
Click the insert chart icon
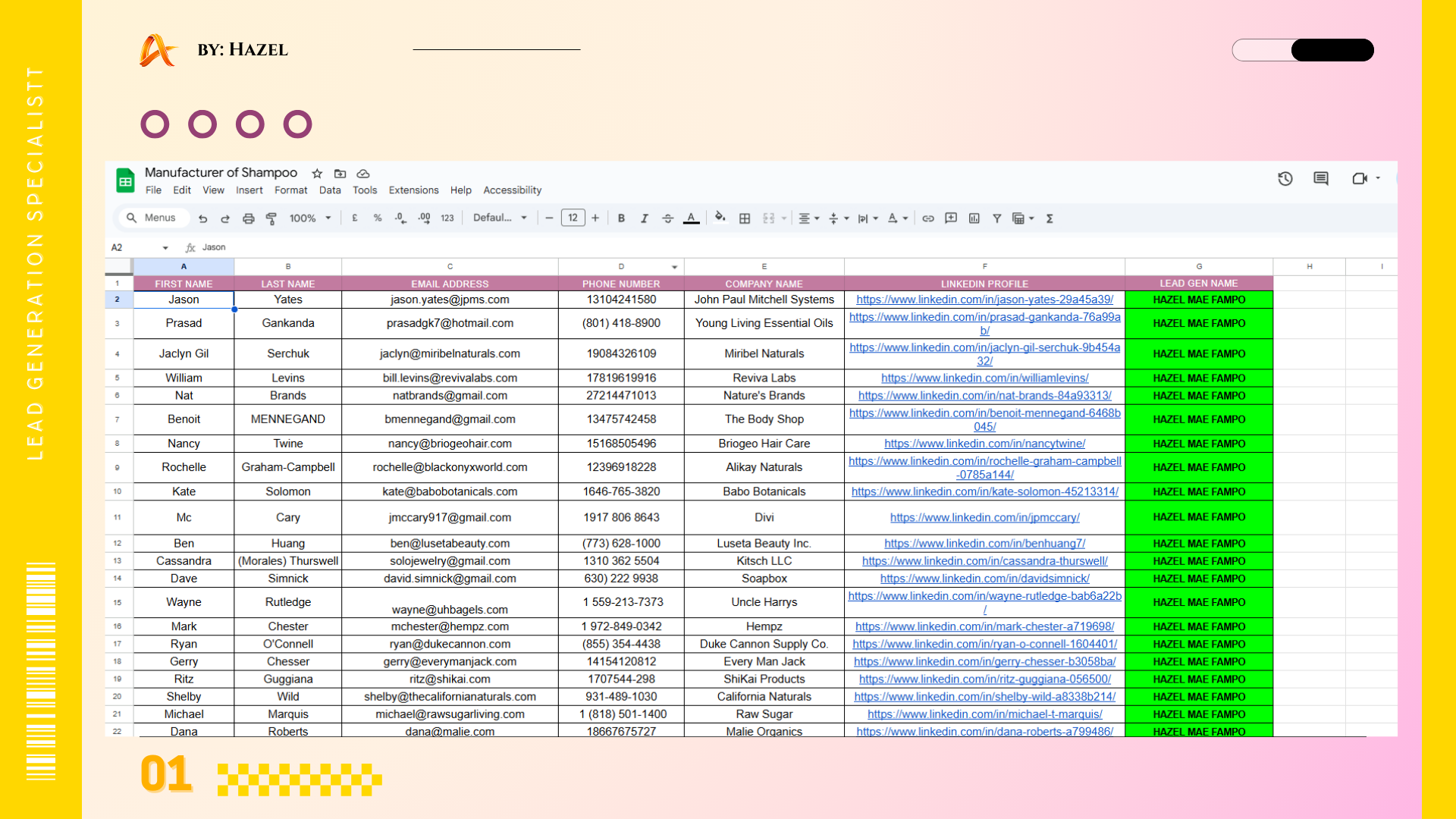point(974,218)
